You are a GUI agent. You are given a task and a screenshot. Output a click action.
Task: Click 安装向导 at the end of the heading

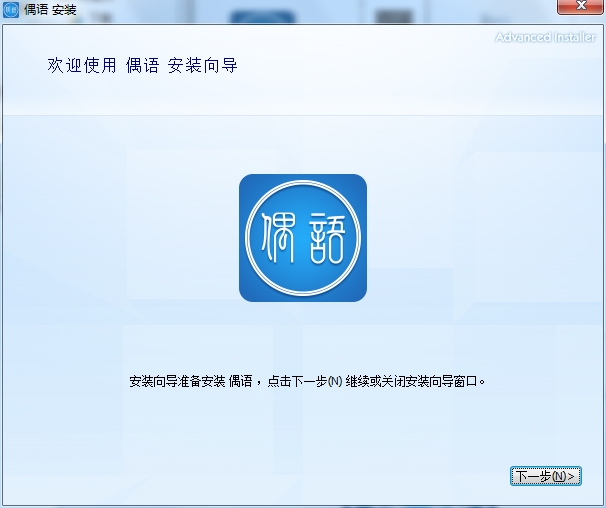pyautogui.click(x=202, y=65)
